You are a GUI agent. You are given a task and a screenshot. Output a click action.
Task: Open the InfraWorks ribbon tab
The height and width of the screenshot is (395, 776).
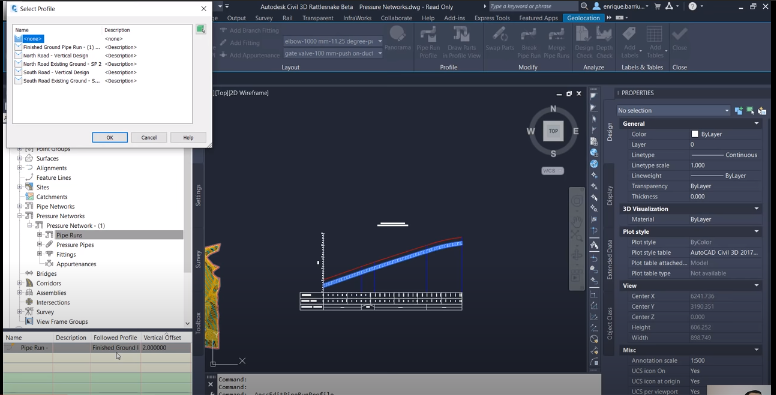(x=357, y=18)
